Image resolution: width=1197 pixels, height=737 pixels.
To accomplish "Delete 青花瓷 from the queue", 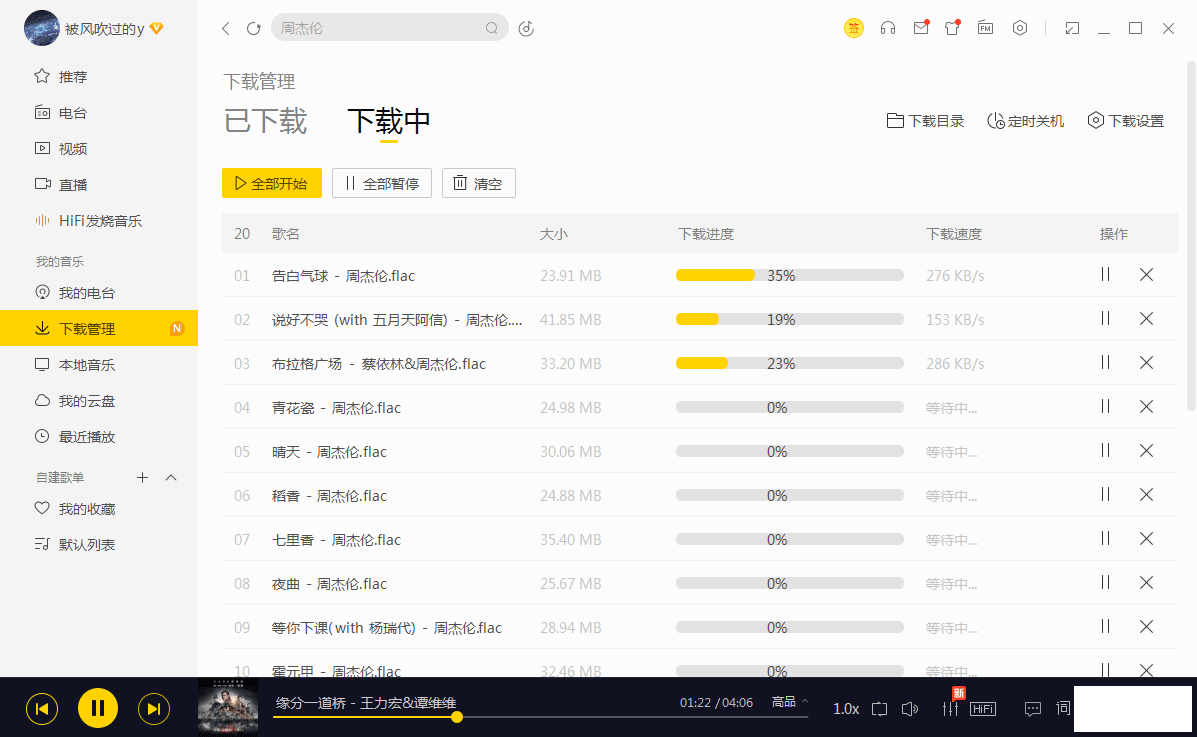I will pos(1146,406).
